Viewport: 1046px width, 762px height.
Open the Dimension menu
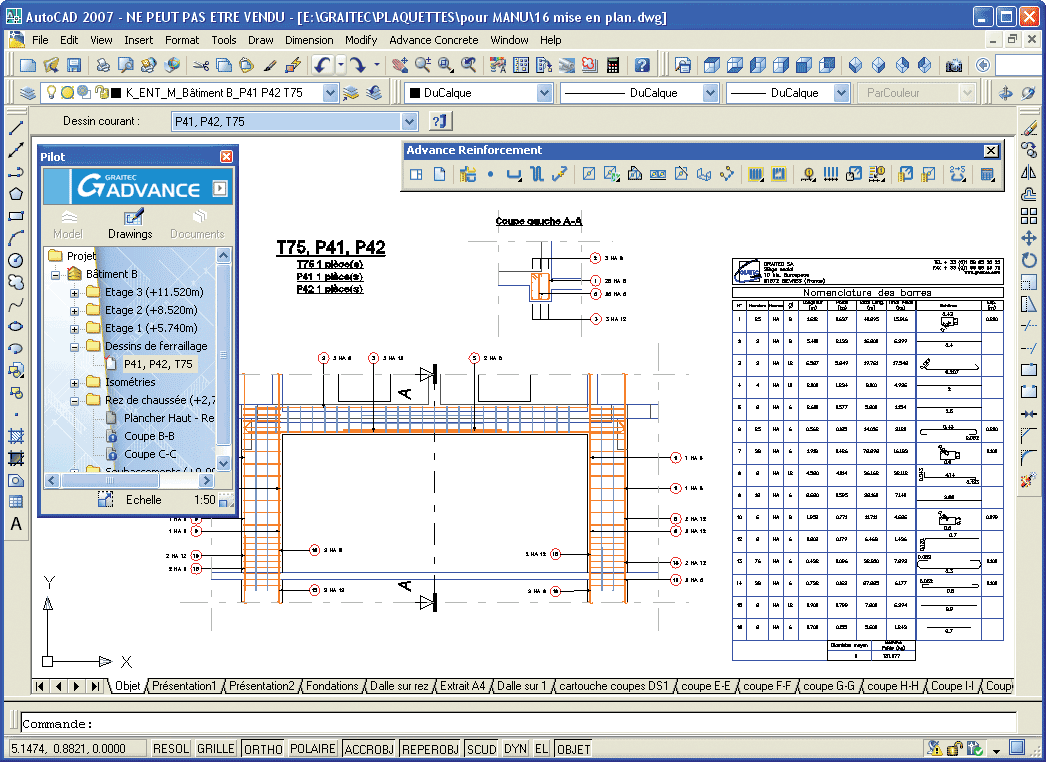coord(309,40)
